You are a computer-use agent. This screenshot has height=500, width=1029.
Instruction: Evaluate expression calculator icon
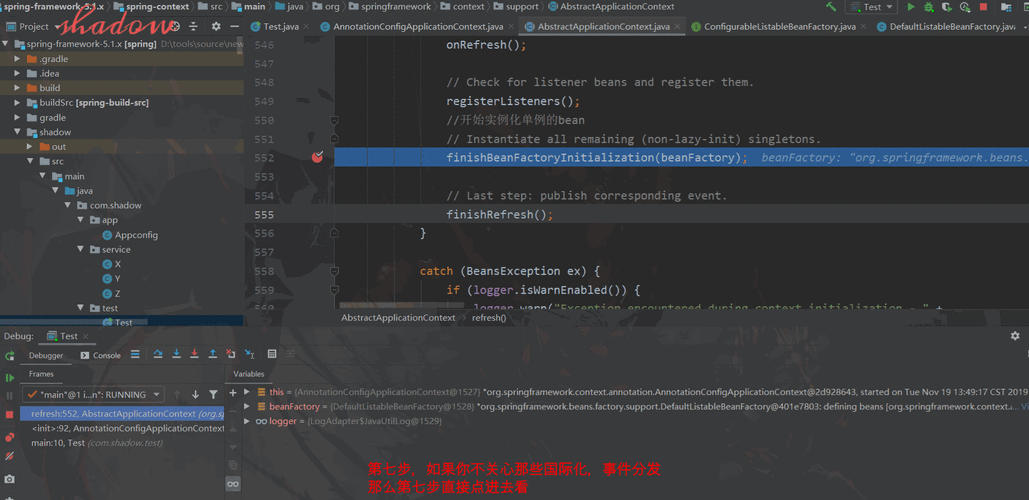pos(272,354)
